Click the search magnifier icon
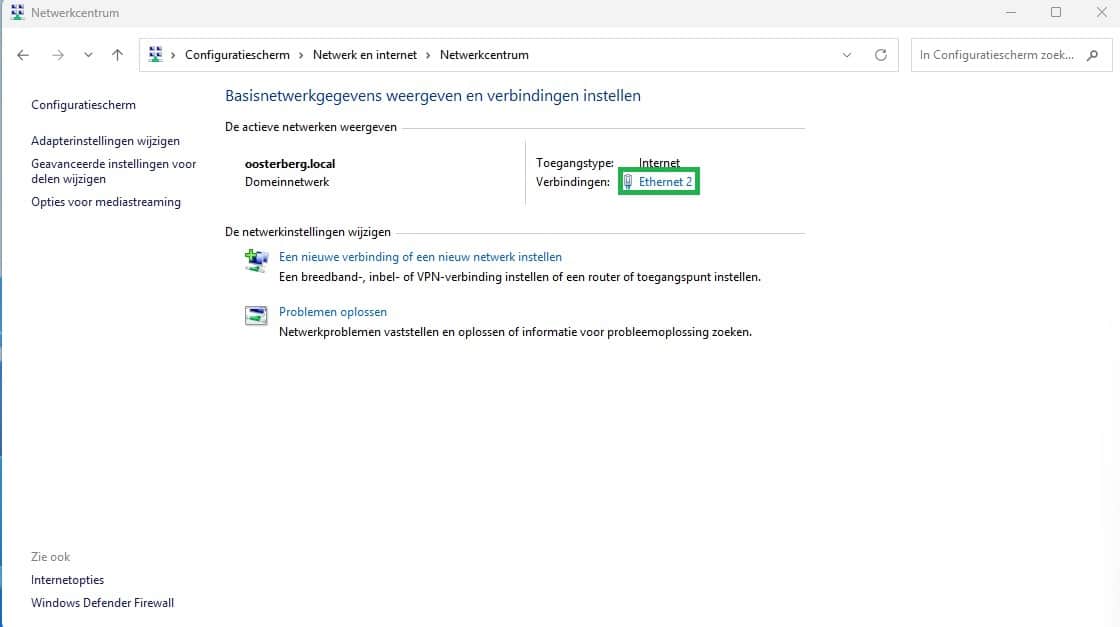Image resolution: width=1120 pixels, height=627 pixels. coord(1092,55)
